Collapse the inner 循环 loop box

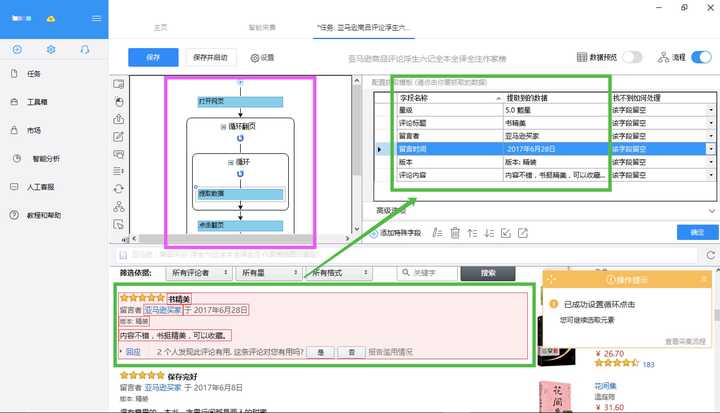[231, 162]
